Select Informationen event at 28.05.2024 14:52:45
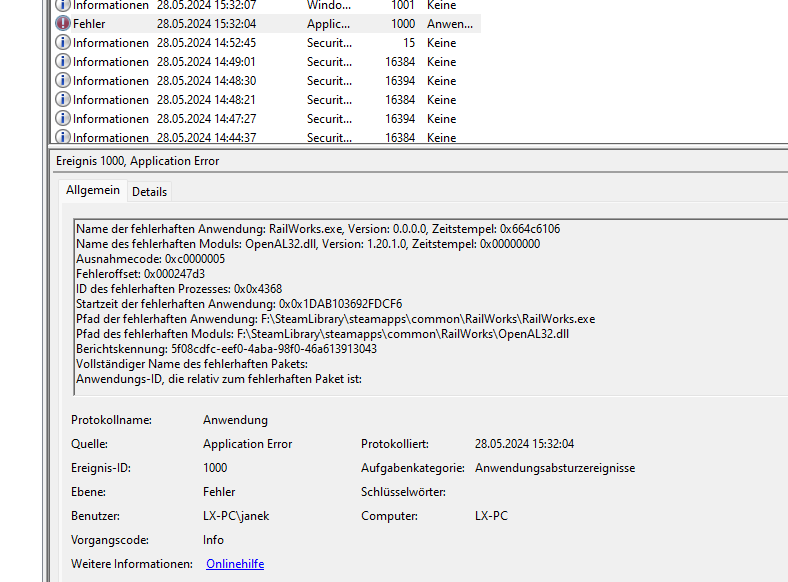Image resolution: width=788 pixels, height=582 pixels. pyautogui.click(x=267, y=43)
